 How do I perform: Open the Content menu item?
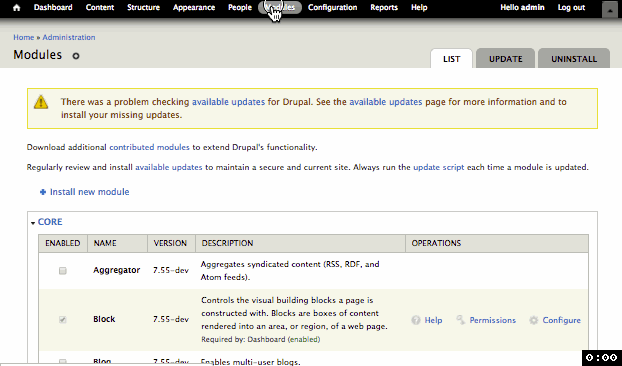100,8
